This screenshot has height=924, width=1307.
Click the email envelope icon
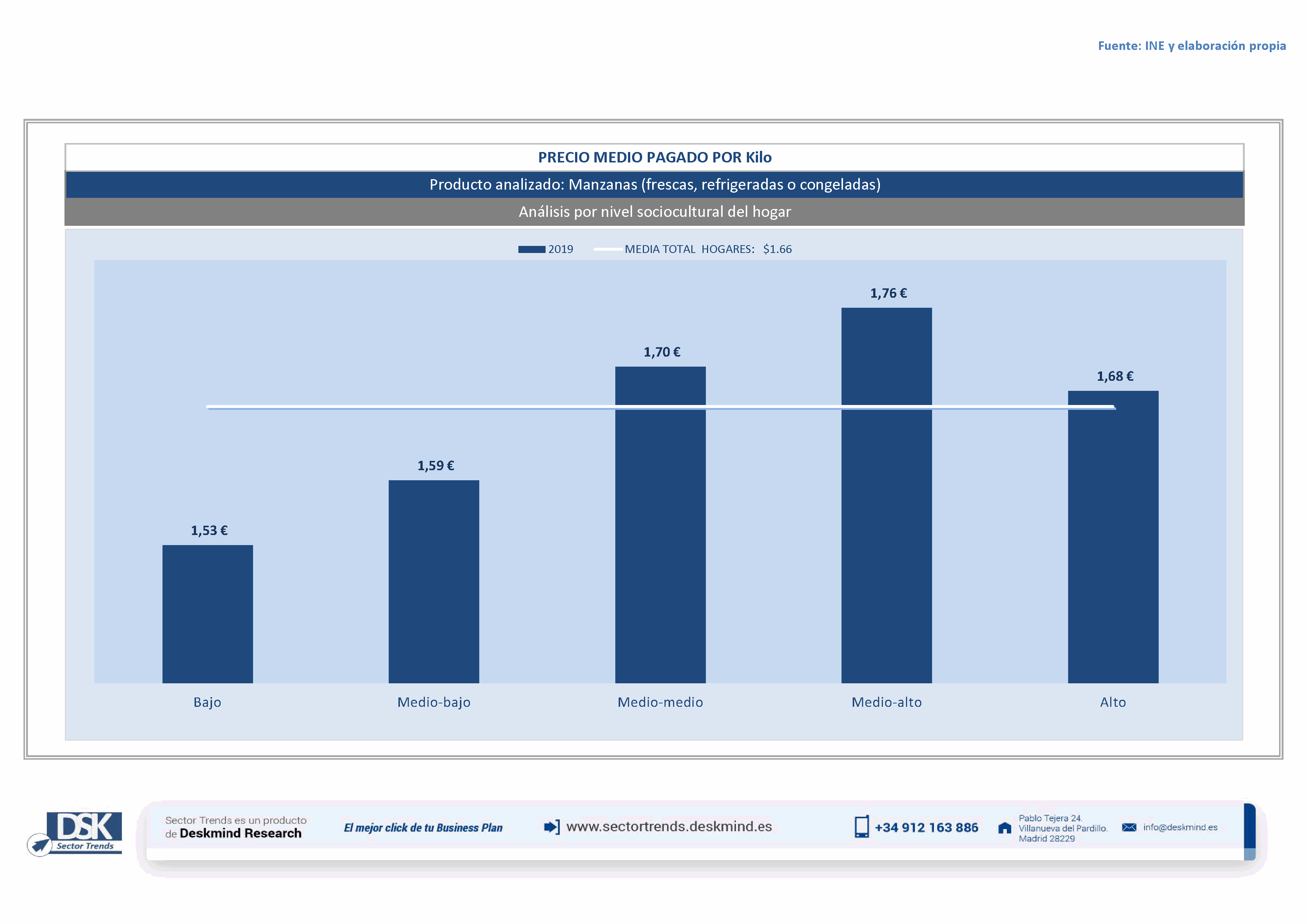[x=1129, y=827]
